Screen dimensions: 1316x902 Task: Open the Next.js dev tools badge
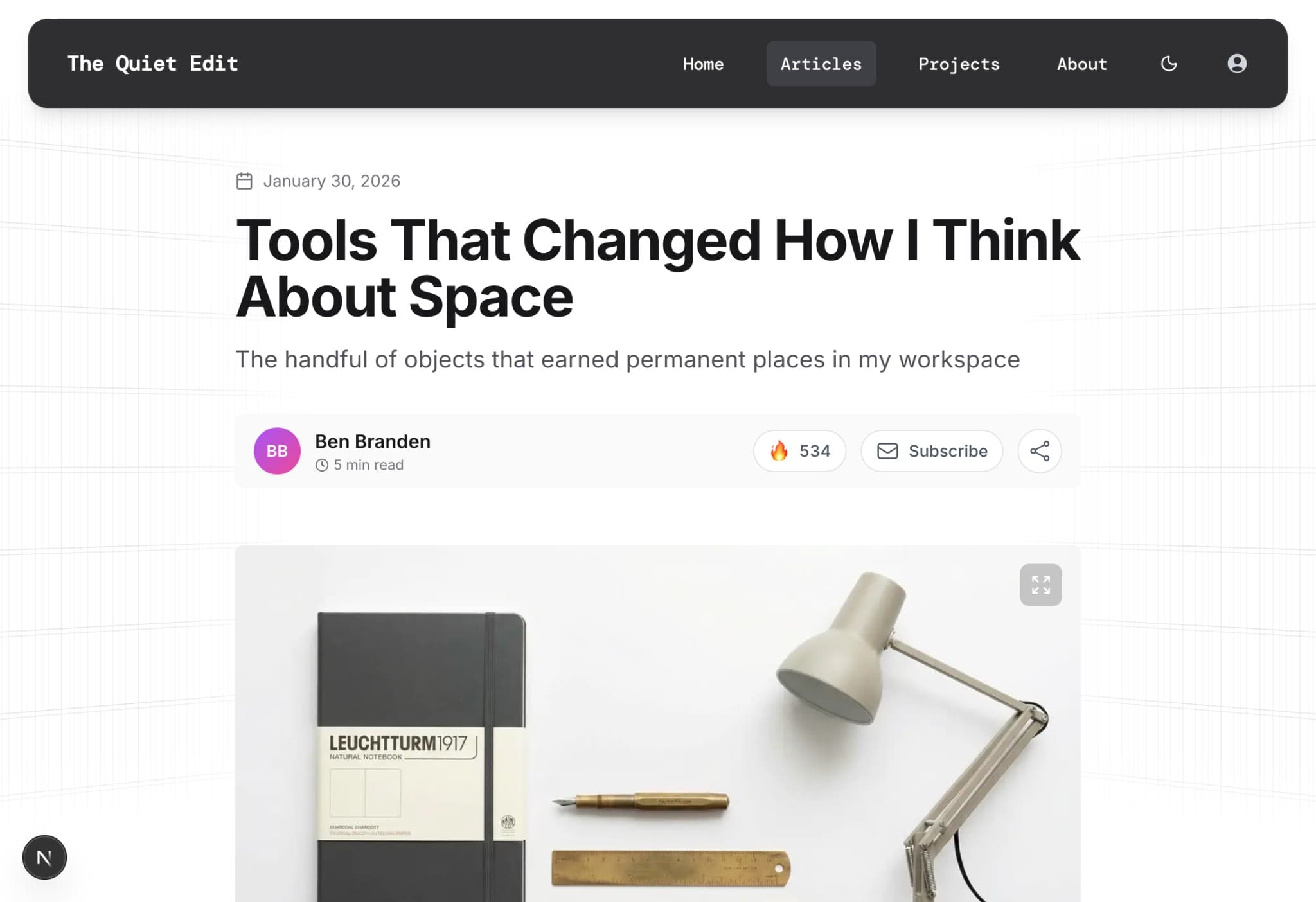44,857
